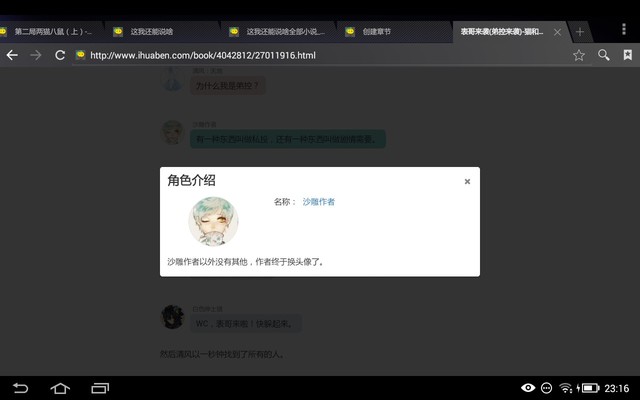Tap the eye icon in status bar

(528, 388)
